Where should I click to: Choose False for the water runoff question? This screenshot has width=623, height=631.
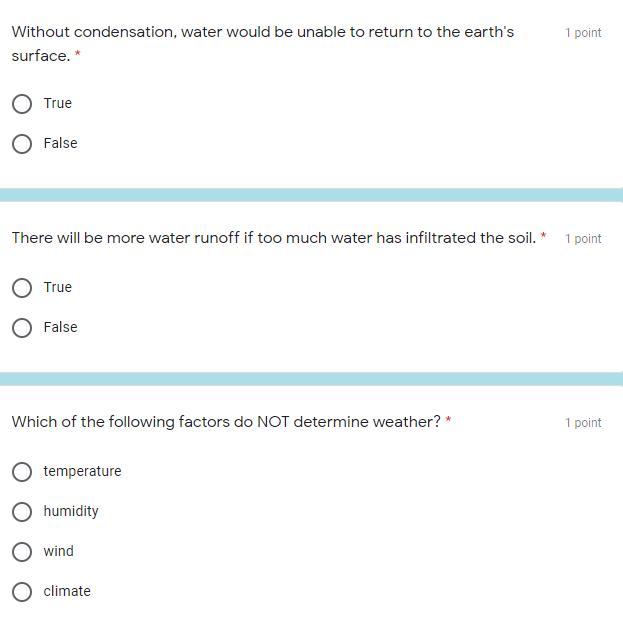[22, 327]
